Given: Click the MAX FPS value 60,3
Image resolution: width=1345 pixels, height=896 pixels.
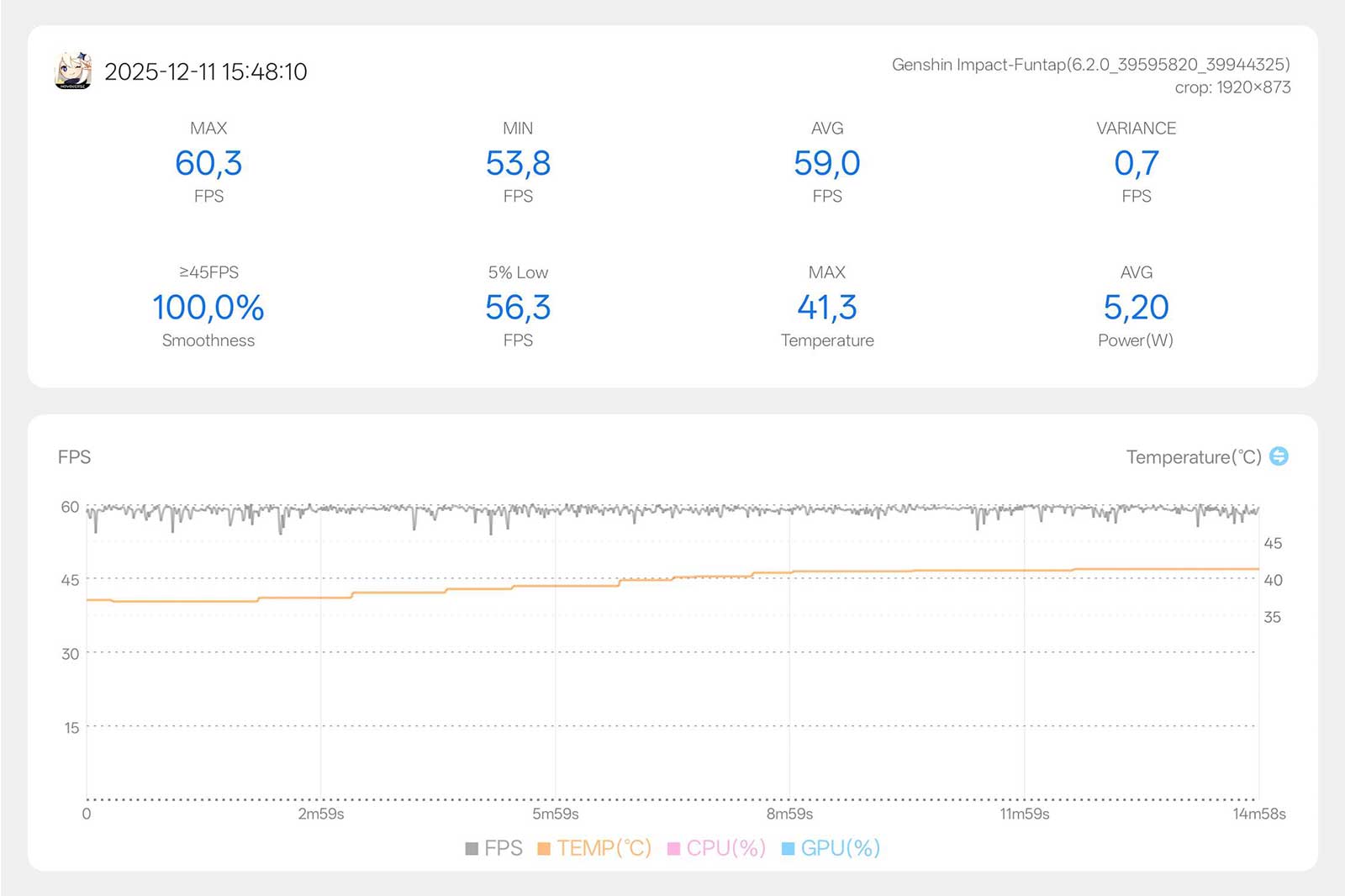Looking at the screenshot, I should coord(208,163).
